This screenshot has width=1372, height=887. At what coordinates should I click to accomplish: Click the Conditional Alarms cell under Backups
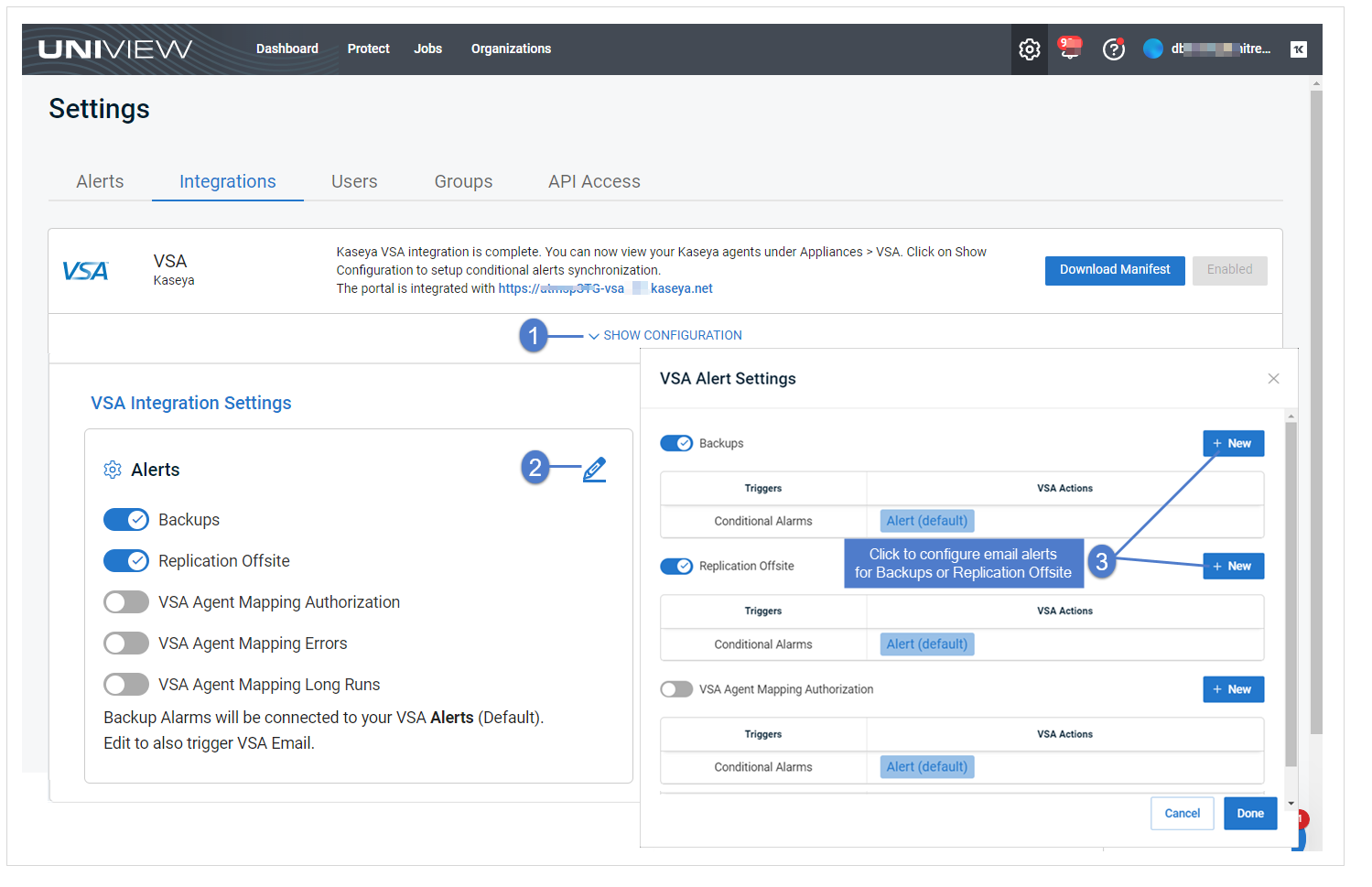[x=763, y=521]
